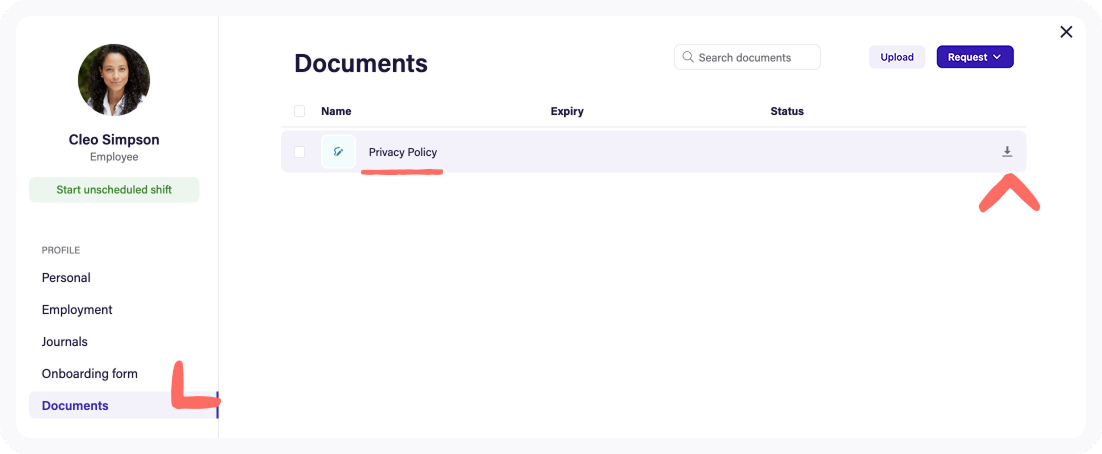This screenshot has height=454, width=1102.
Task: Open the Onboarding form section
Action: tap(90, 374)
